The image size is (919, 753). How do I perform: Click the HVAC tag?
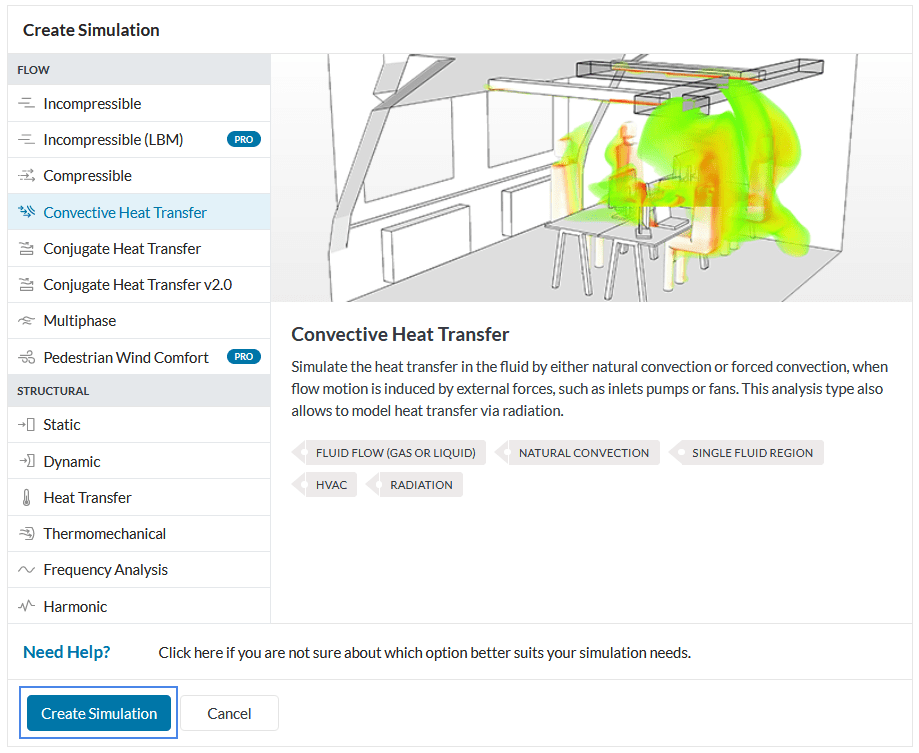coord(331,484)
